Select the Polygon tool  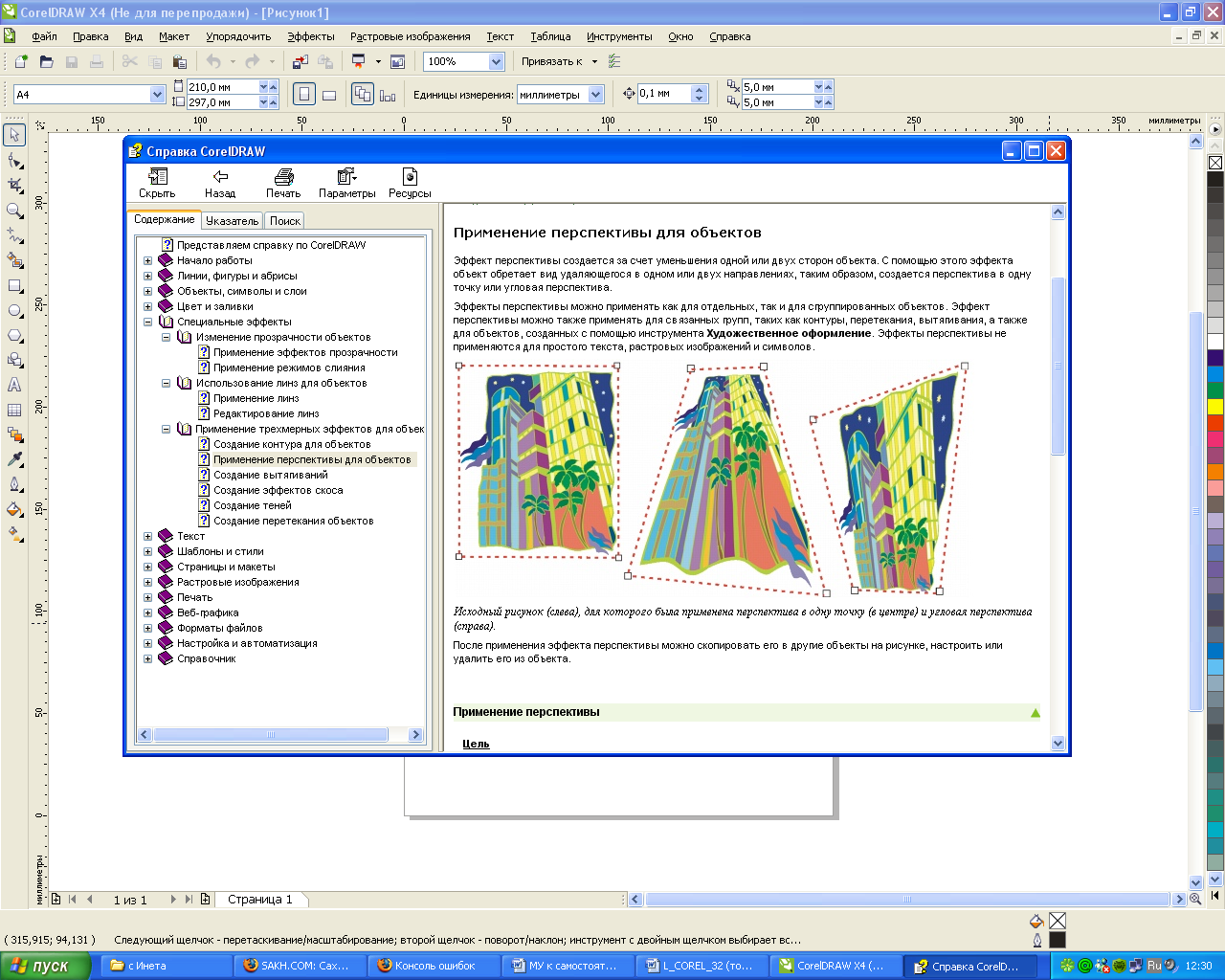tap(14, 335)
